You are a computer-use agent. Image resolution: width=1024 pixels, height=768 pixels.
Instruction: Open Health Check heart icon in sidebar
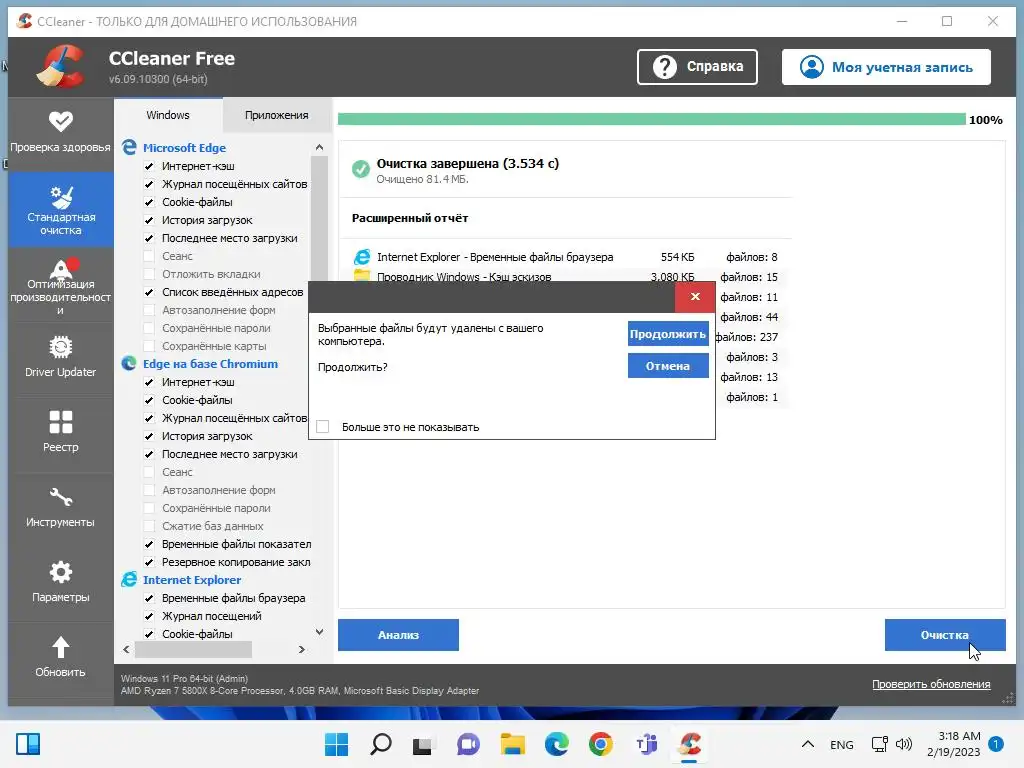[x=61, y=121]
